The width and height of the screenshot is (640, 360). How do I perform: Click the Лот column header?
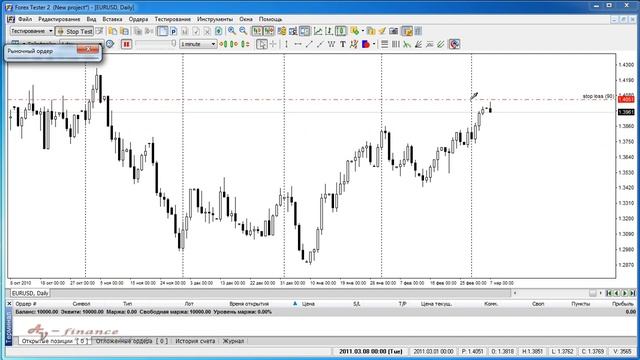(189, 304)
